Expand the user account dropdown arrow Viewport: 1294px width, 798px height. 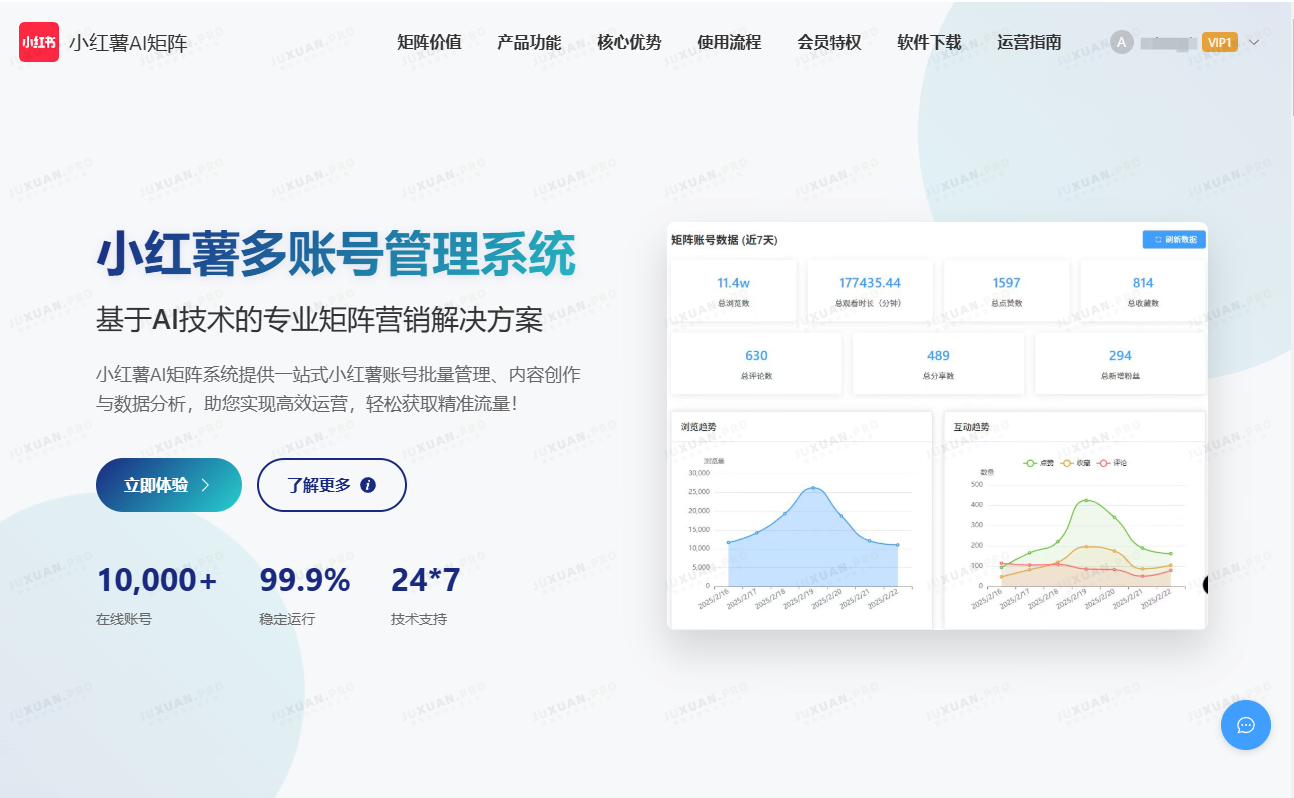pos(1254,42)
